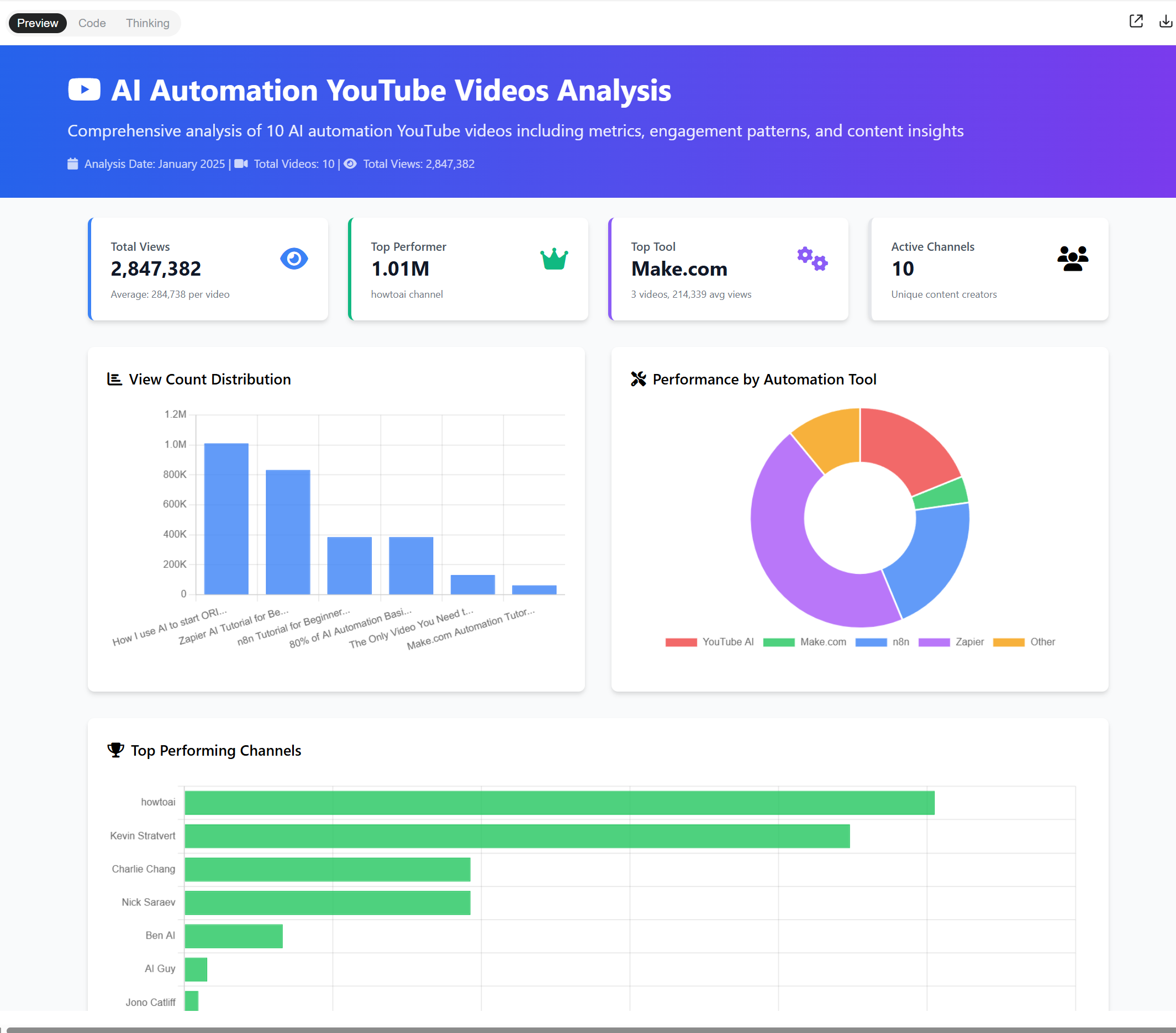Click the purple gears icon in Top Tool card

pos(812,259)
